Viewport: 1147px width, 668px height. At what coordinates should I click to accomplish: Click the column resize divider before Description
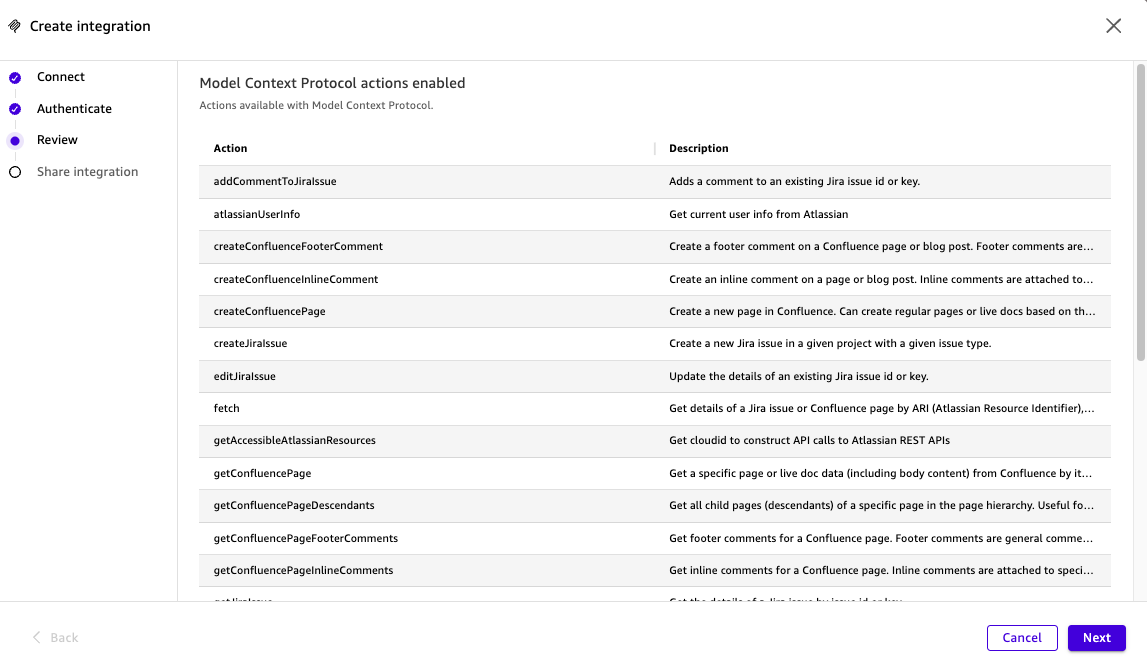tap(655, 149)
